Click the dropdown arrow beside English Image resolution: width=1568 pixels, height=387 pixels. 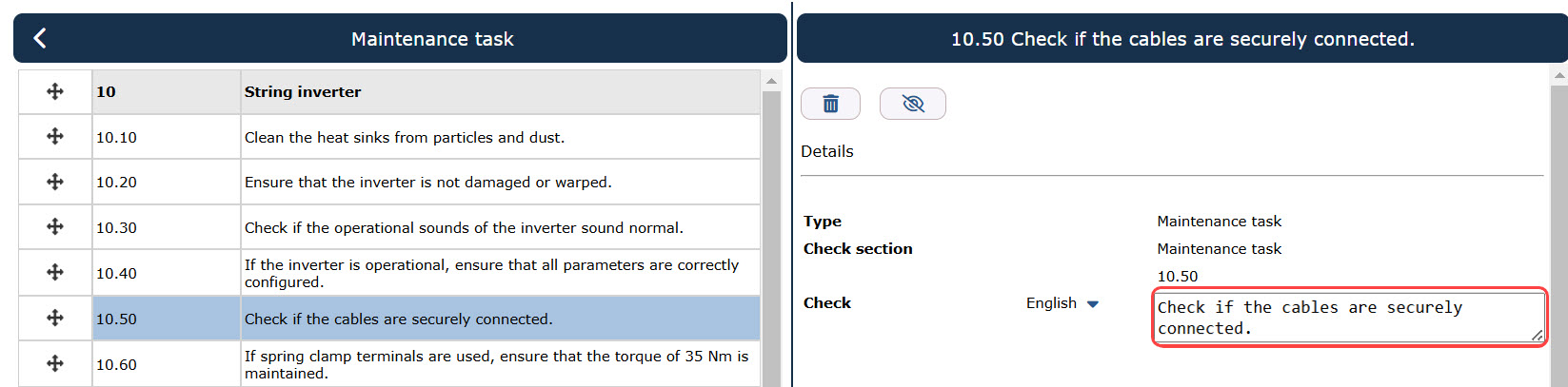point(1093,304)
